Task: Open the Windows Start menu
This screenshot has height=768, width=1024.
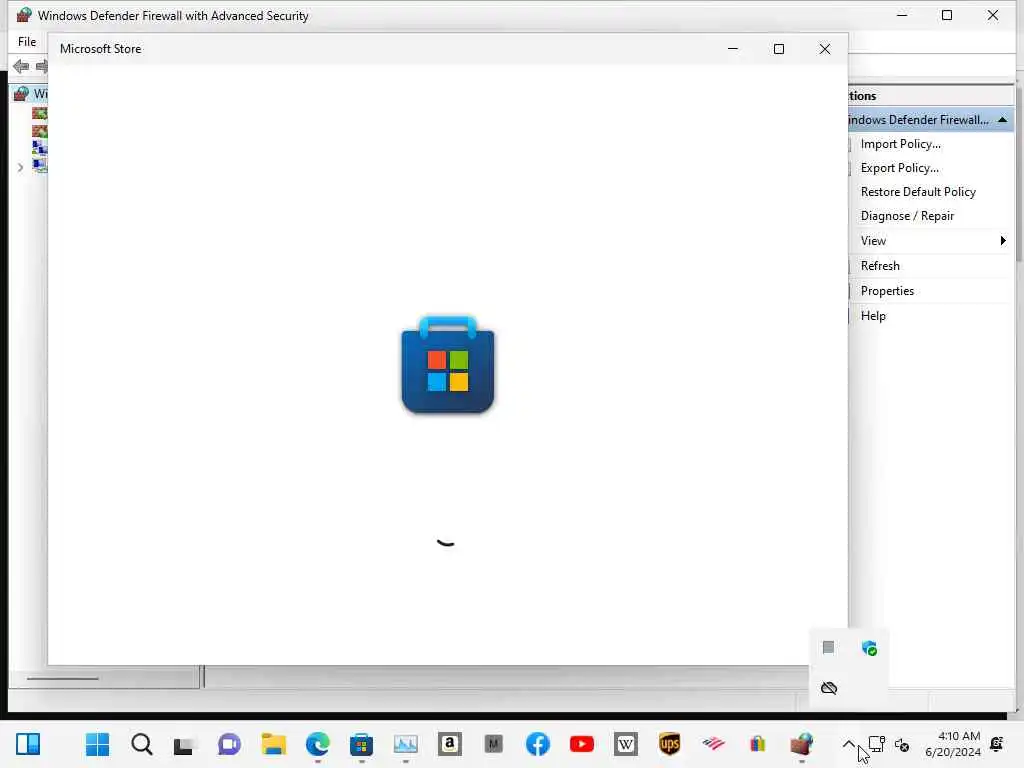Action: [x=97, y=744]
